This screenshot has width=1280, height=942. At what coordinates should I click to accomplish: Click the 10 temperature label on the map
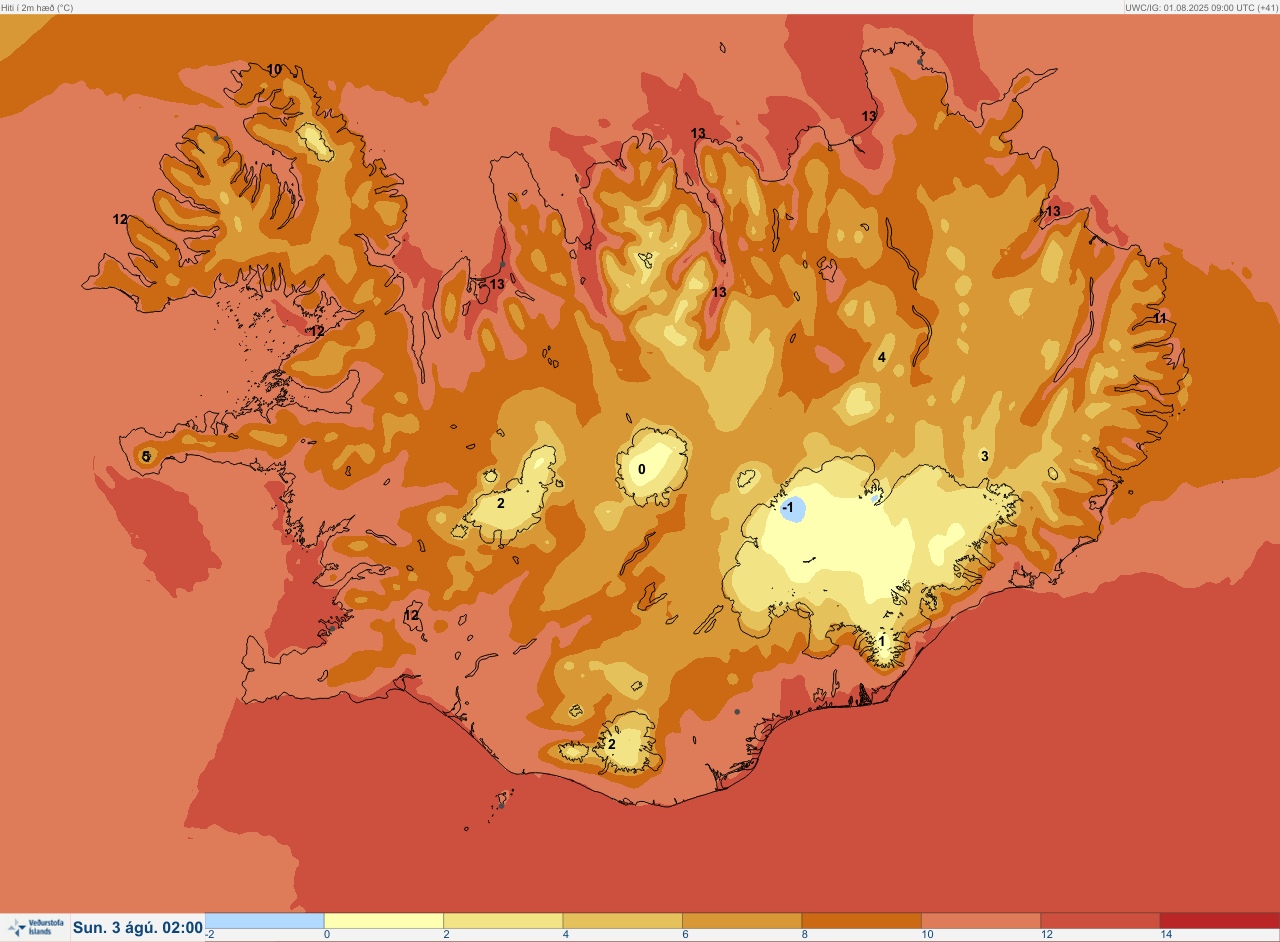click(274, 70)
